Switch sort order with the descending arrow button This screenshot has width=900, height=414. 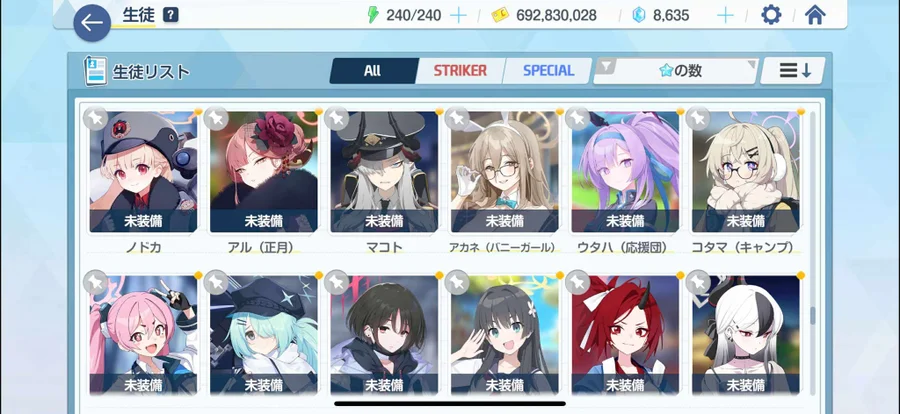(x=793, y=71)
